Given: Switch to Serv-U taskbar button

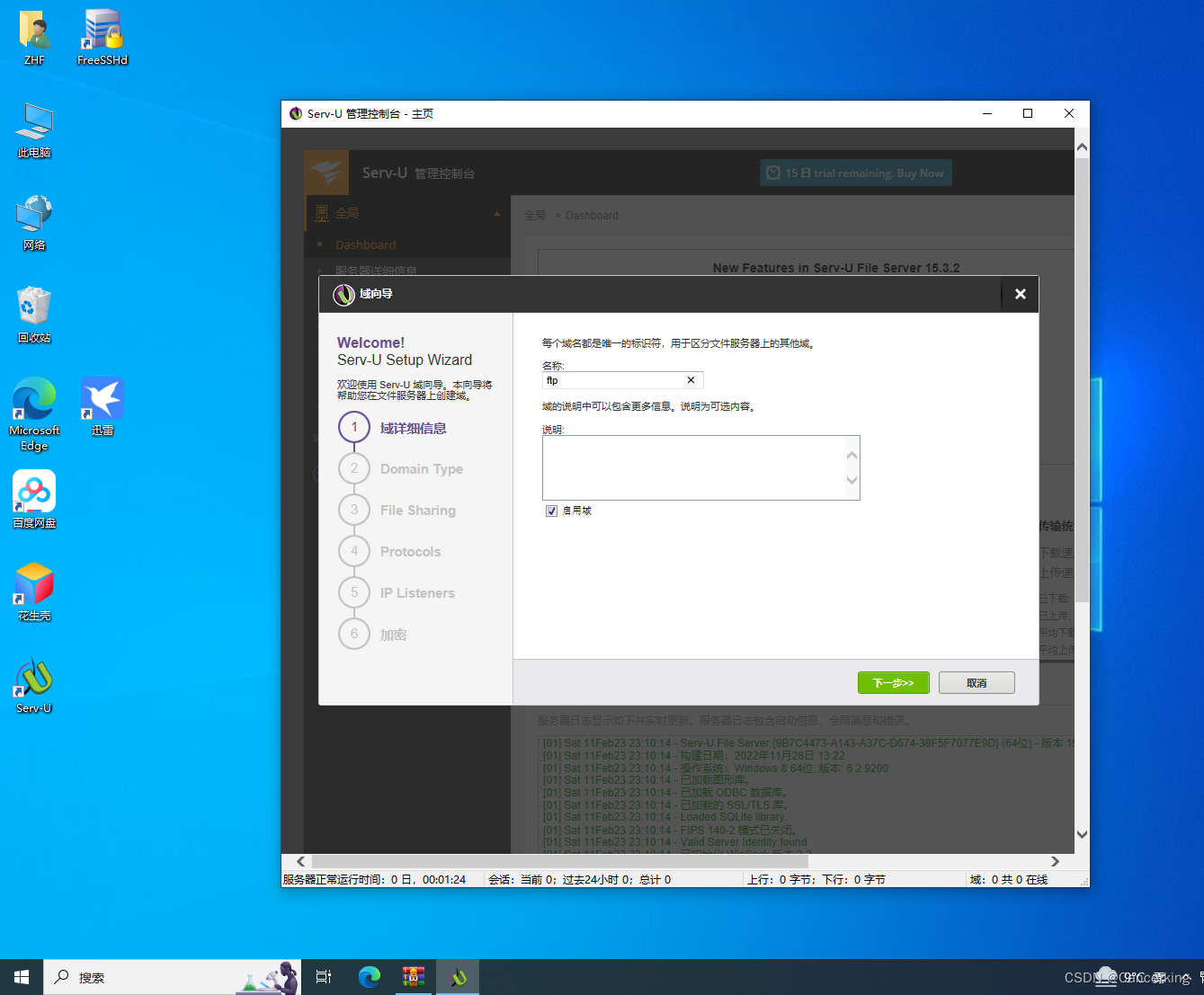Looking at the screenshot, I should [459, 977].
